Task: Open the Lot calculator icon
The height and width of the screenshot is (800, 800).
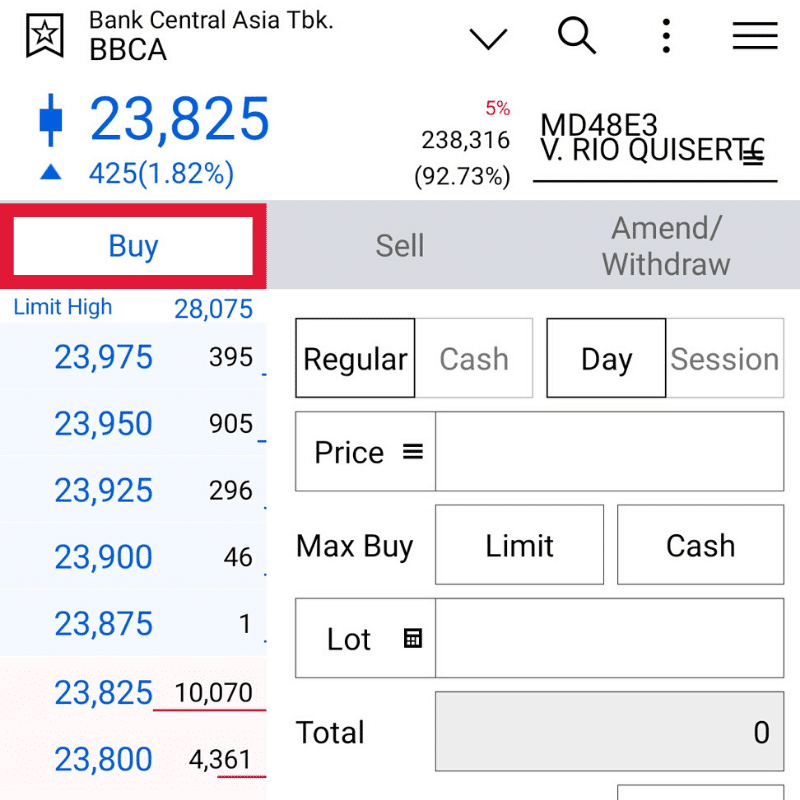Action: (412, 638)
